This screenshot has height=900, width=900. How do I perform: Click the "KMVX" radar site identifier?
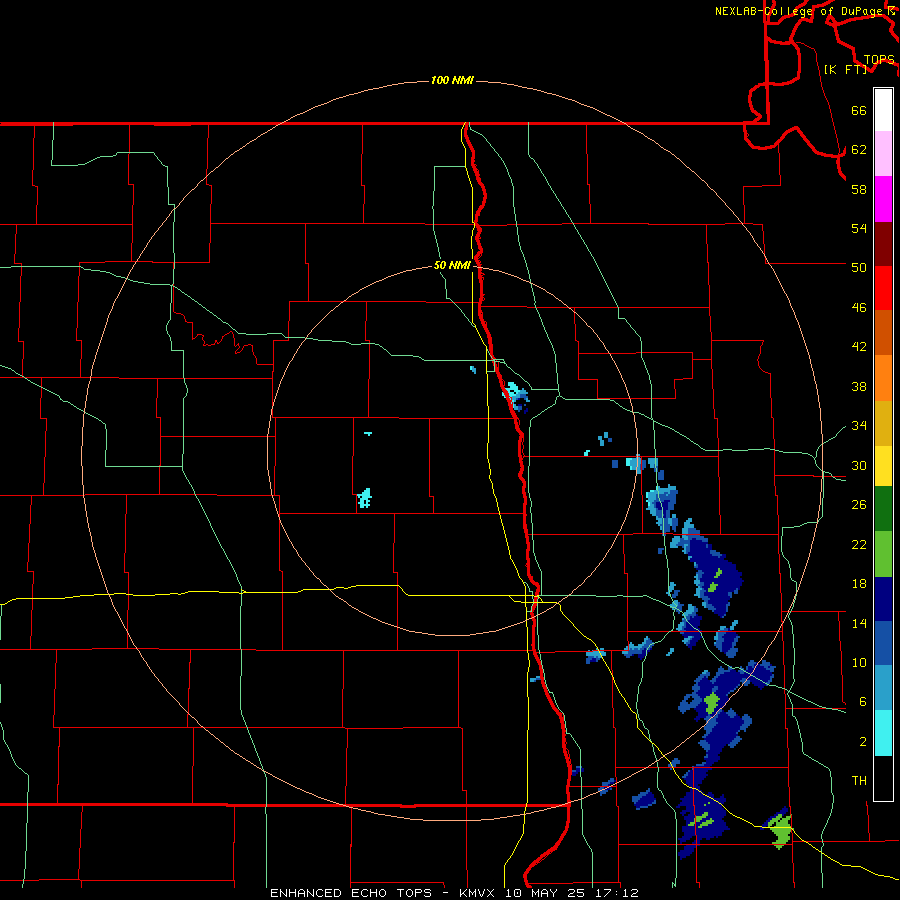pos(476,893)
